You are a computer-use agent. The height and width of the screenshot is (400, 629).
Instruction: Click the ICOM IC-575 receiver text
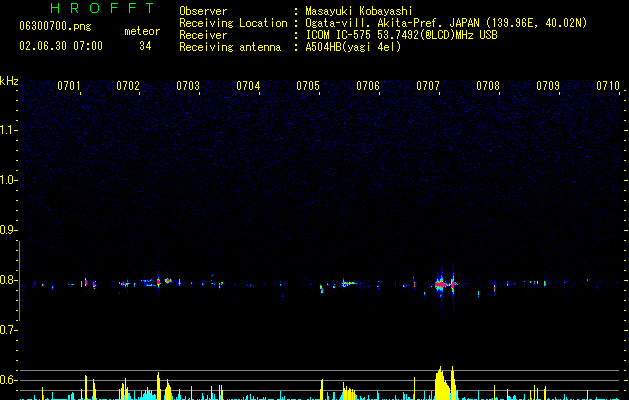coord(401,35)
